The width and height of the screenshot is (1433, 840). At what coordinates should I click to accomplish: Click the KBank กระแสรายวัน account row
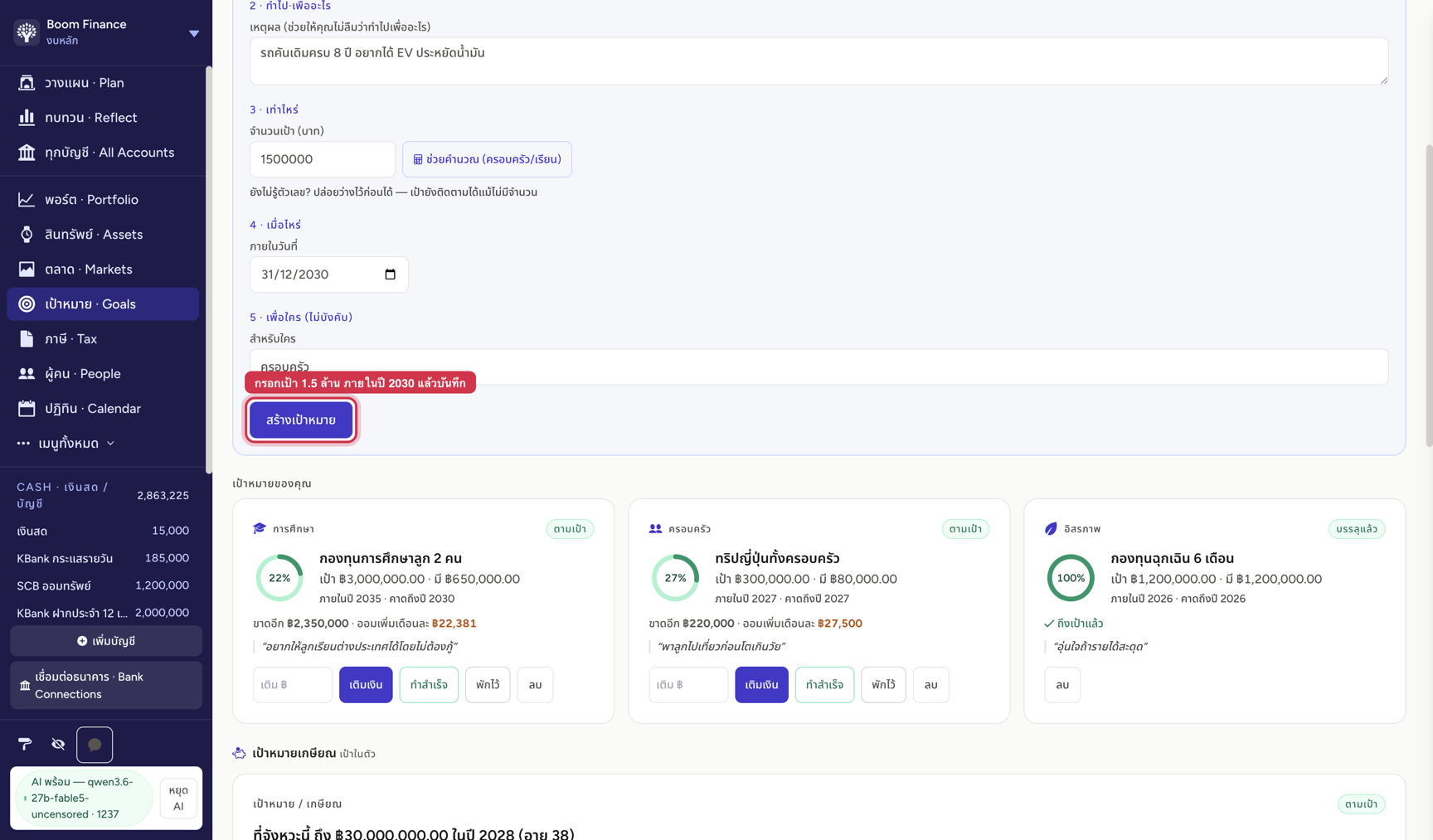[x=103, y=558]
